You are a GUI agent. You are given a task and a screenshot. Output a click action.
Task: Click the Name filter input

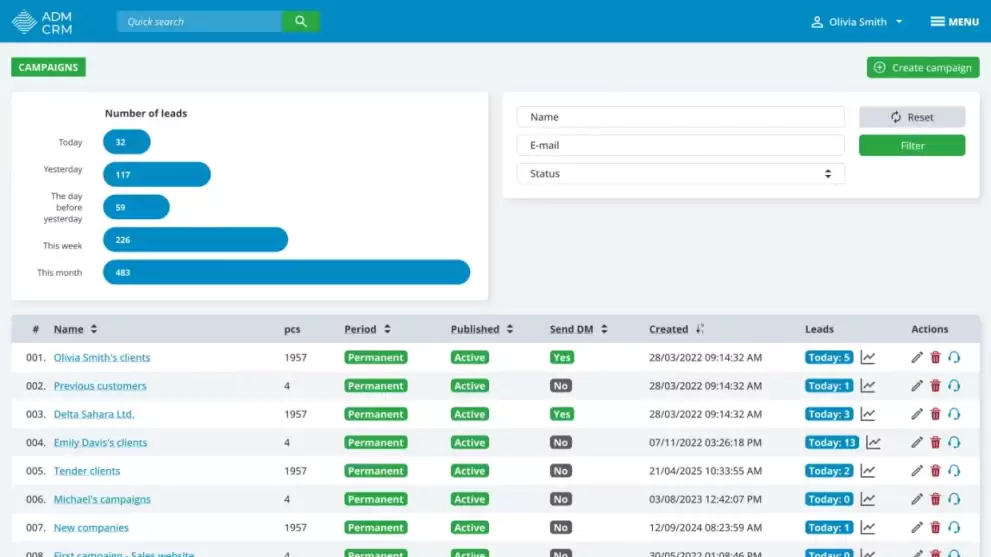[680, 117]
